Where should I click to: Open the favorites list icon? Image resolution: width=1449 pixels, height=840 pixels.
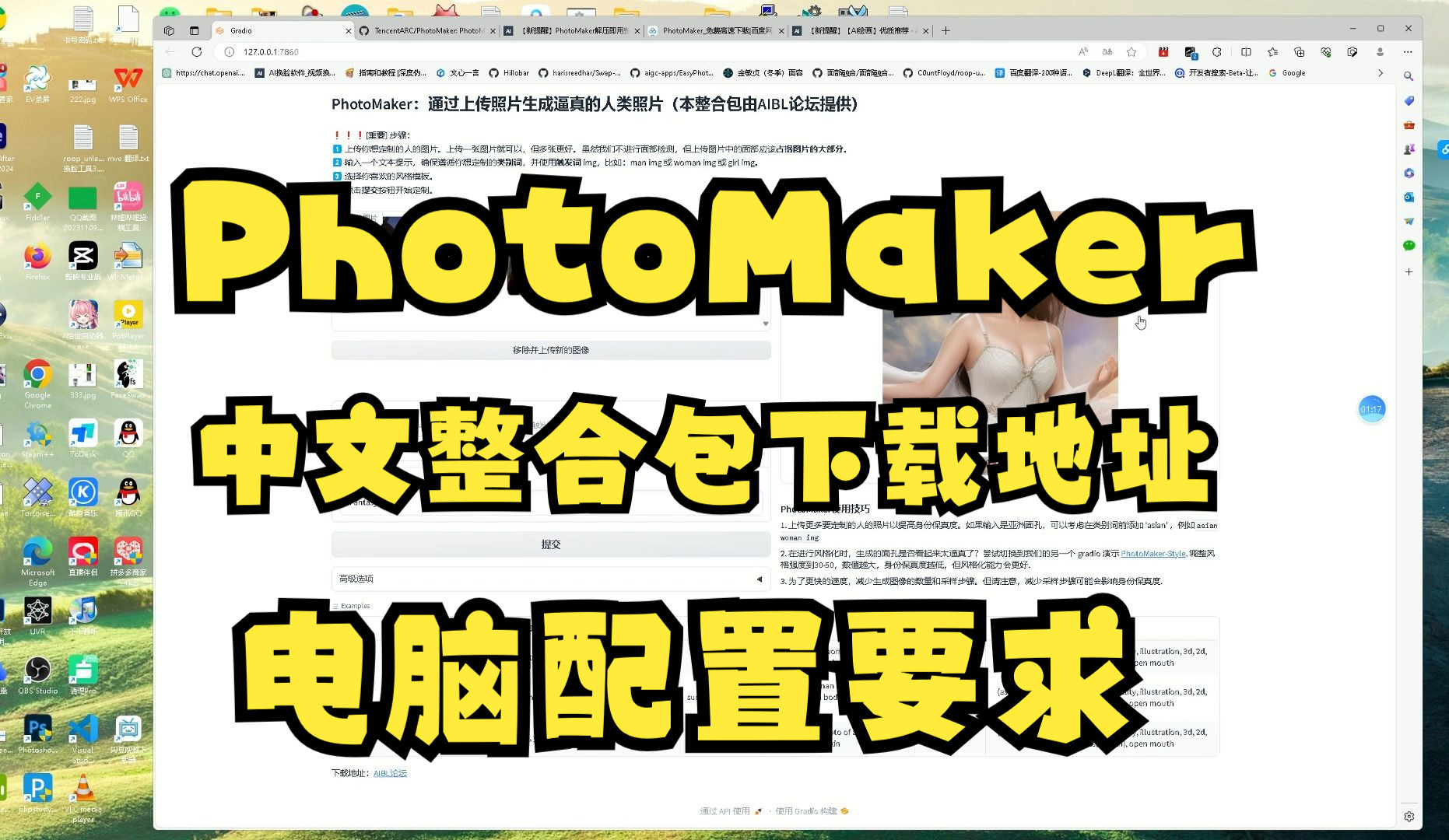[1272, 52]
